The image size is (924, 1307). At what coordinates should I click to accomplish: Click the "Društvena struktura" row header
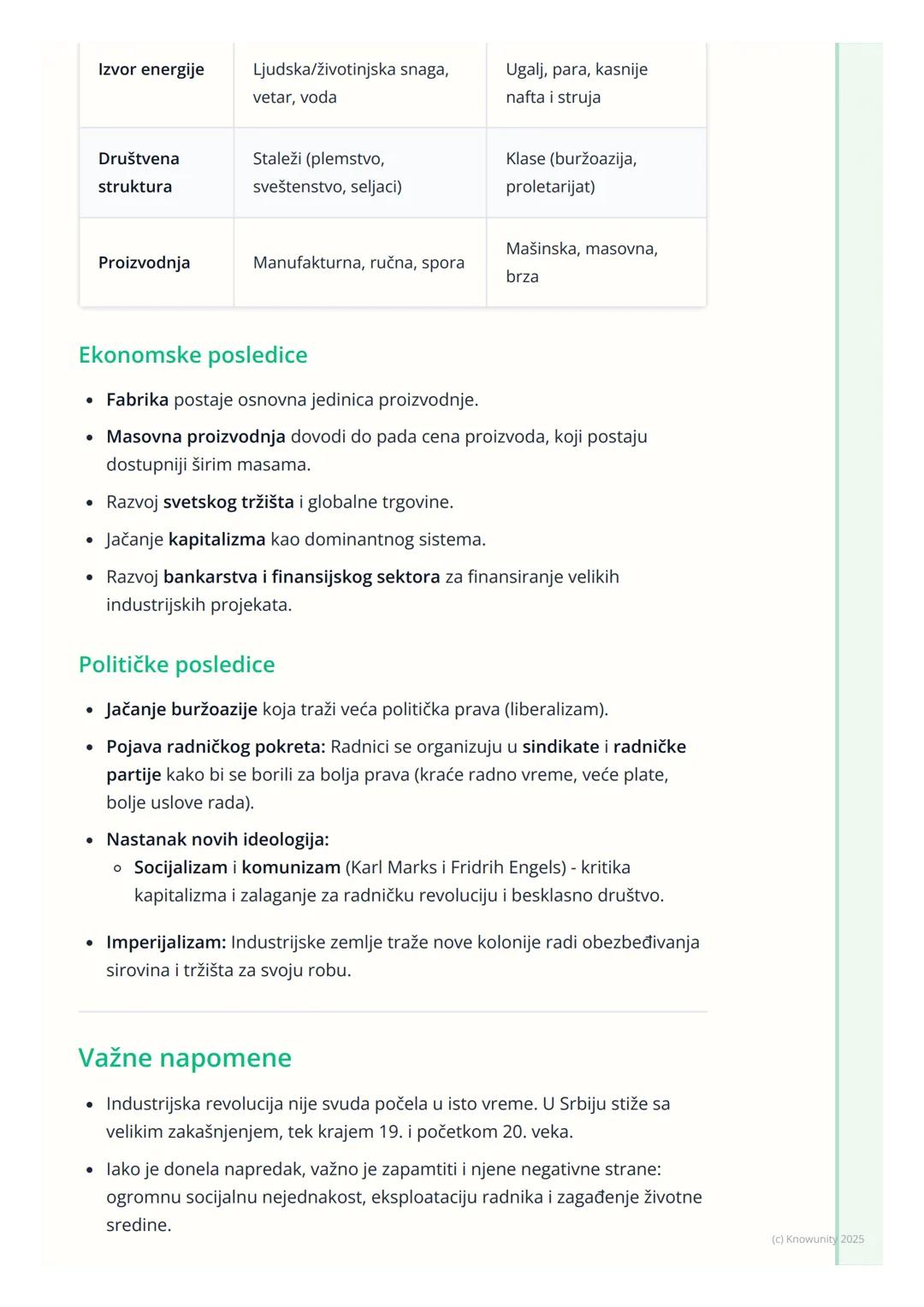point(139,172)
